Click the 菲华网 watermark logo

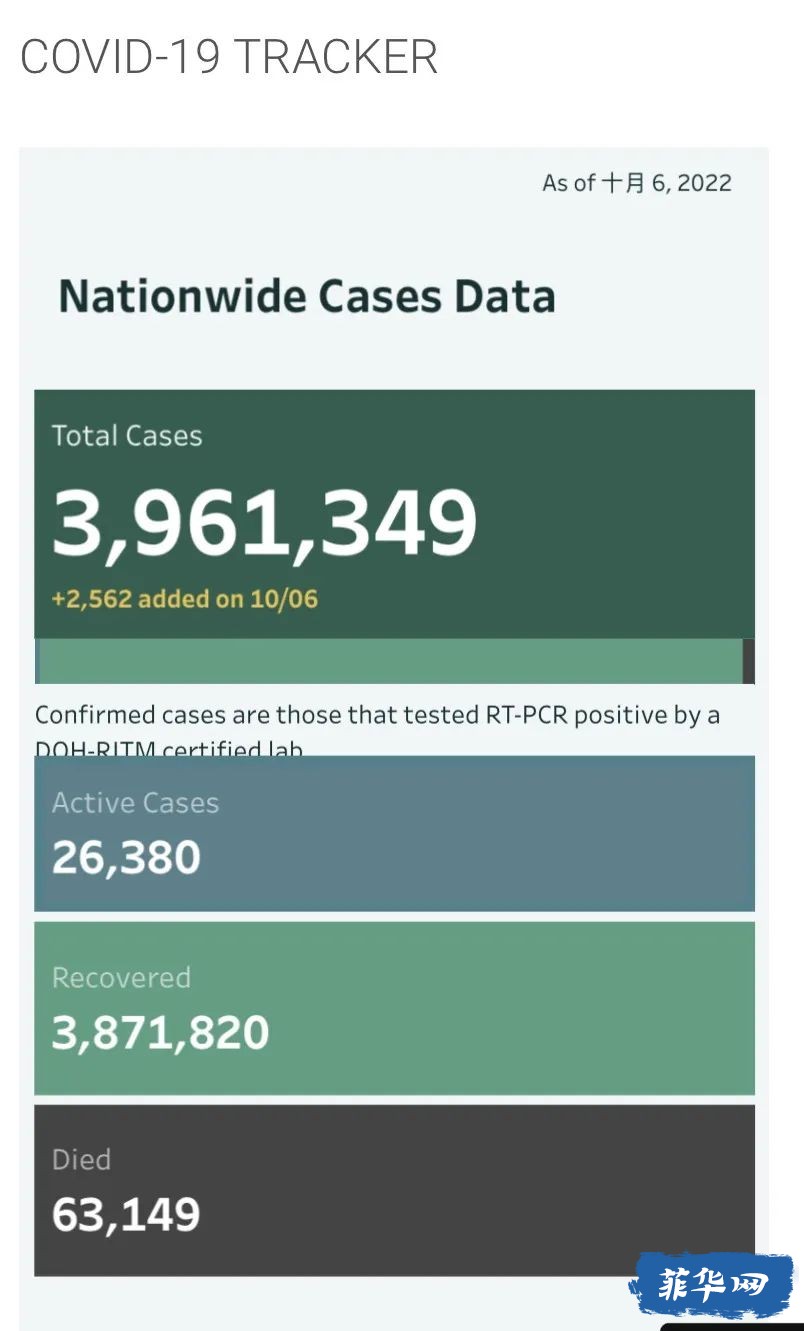(x=711, y=1284)
